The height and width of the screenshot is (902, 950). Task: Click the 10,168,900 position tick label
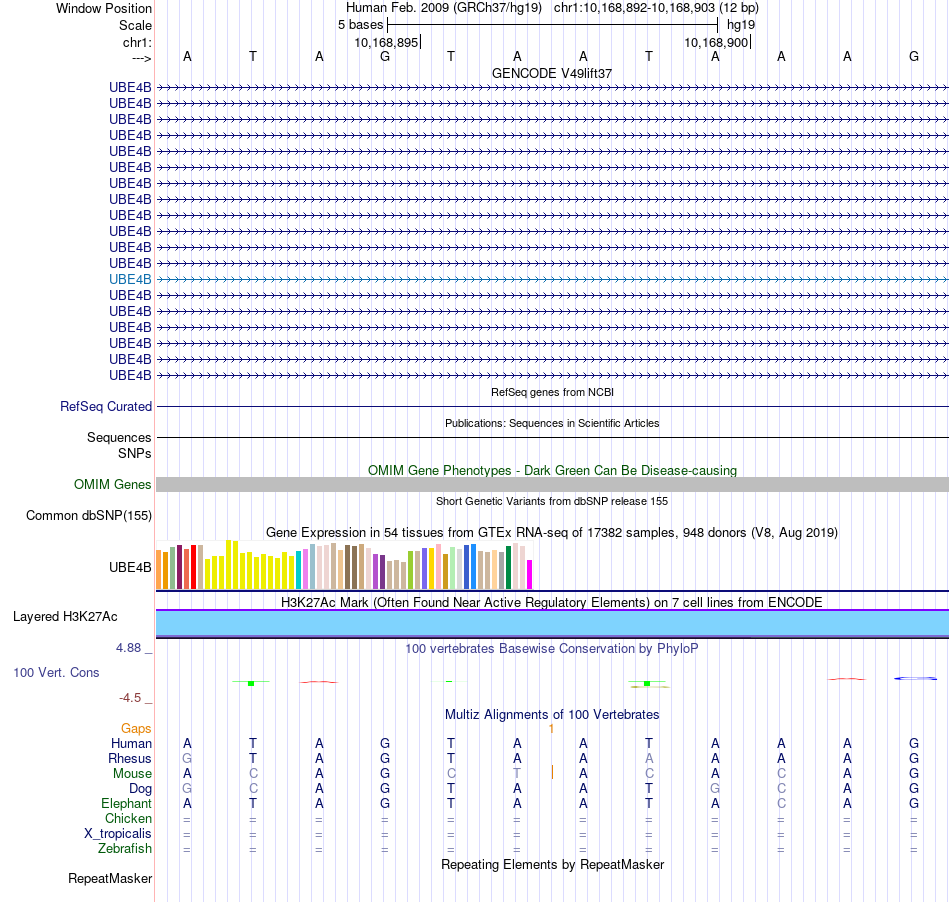[717, 42]
